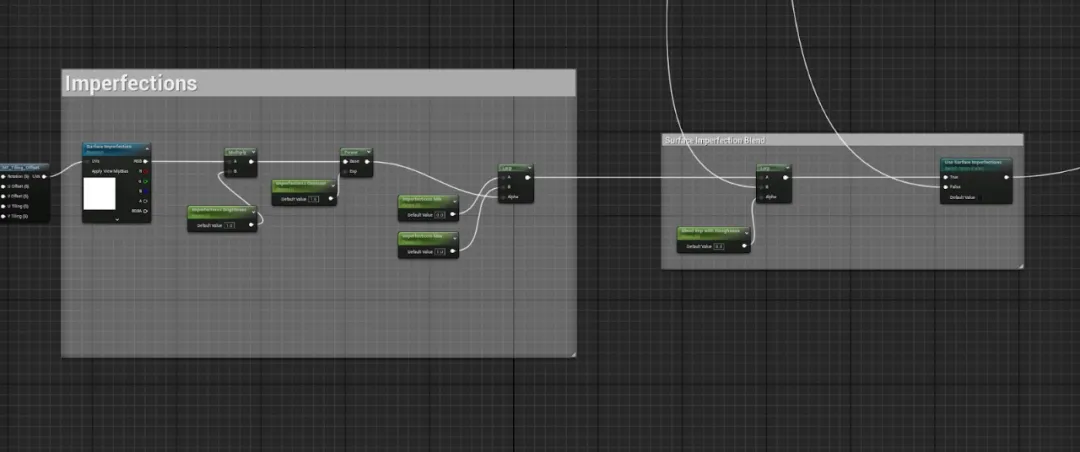
Task: Collapse the Surface Imperfections node with top arrow
Action: 147,149
